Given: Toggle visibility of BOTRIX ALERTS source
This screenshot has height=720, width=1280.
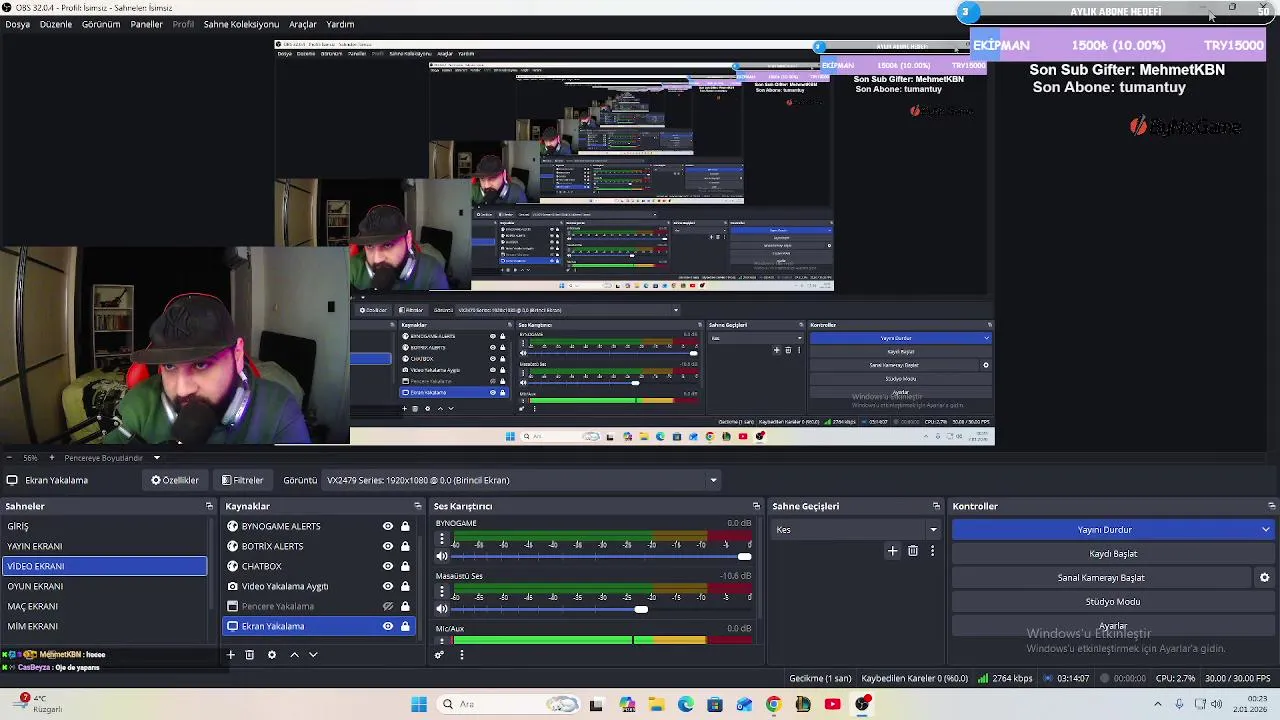Looking at the screenshot, I should (388, 546).
